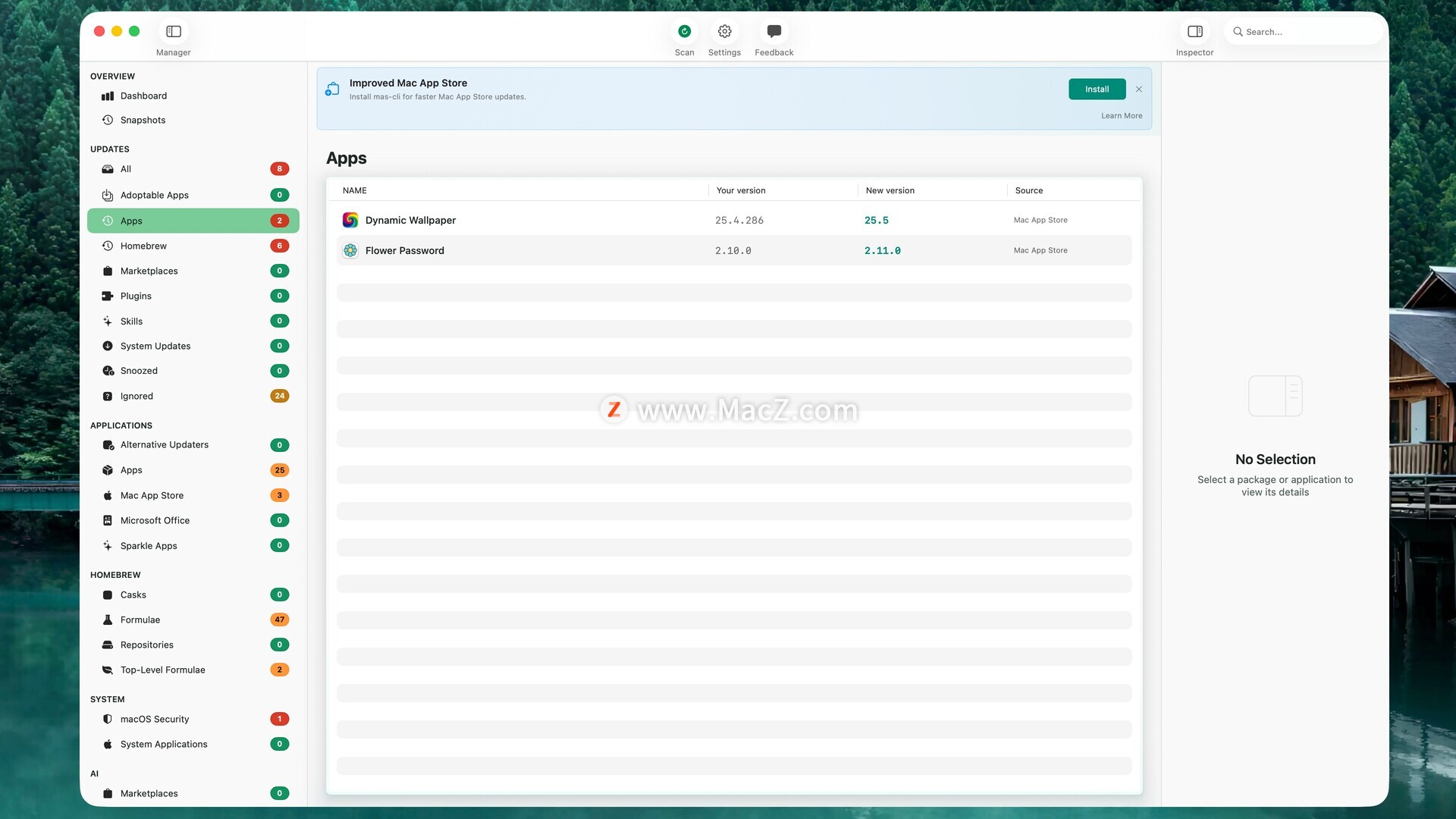The height and width of the screenshot is (819, 1456).
Task: Click your version 2.10.0
Action: 733,250
